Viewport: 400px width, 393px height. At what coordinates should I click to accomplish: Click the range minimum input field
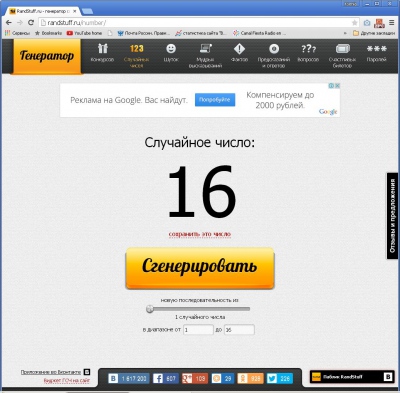pos(198,330)
